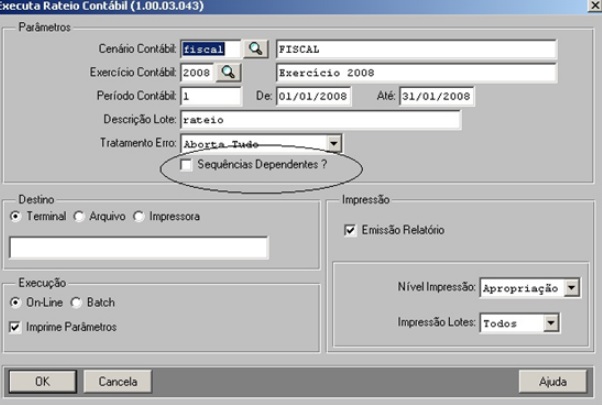The width and height of the screenshot is (602, 405).
Task: Open Cenário Contábil search magnifier
Action: point(256,49)
